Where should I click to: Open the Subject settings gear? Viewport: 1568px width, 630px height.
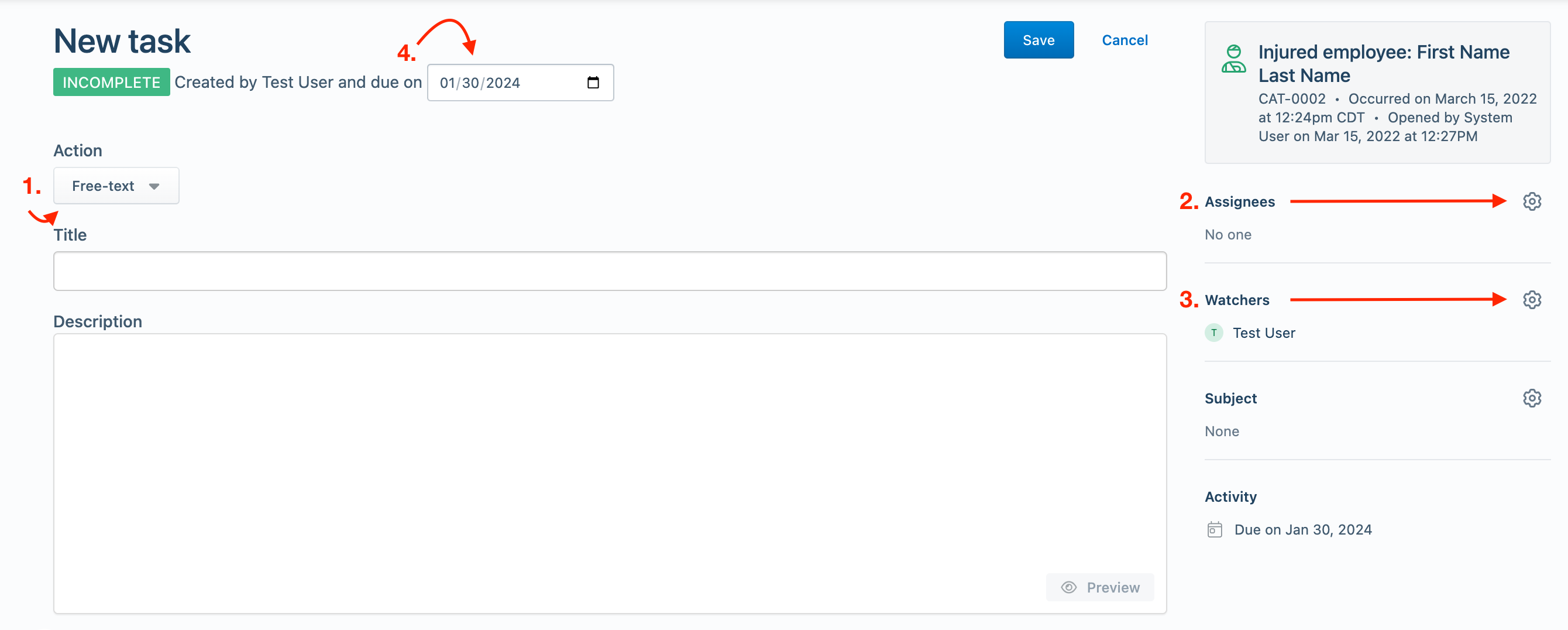tap(1532, 399)
